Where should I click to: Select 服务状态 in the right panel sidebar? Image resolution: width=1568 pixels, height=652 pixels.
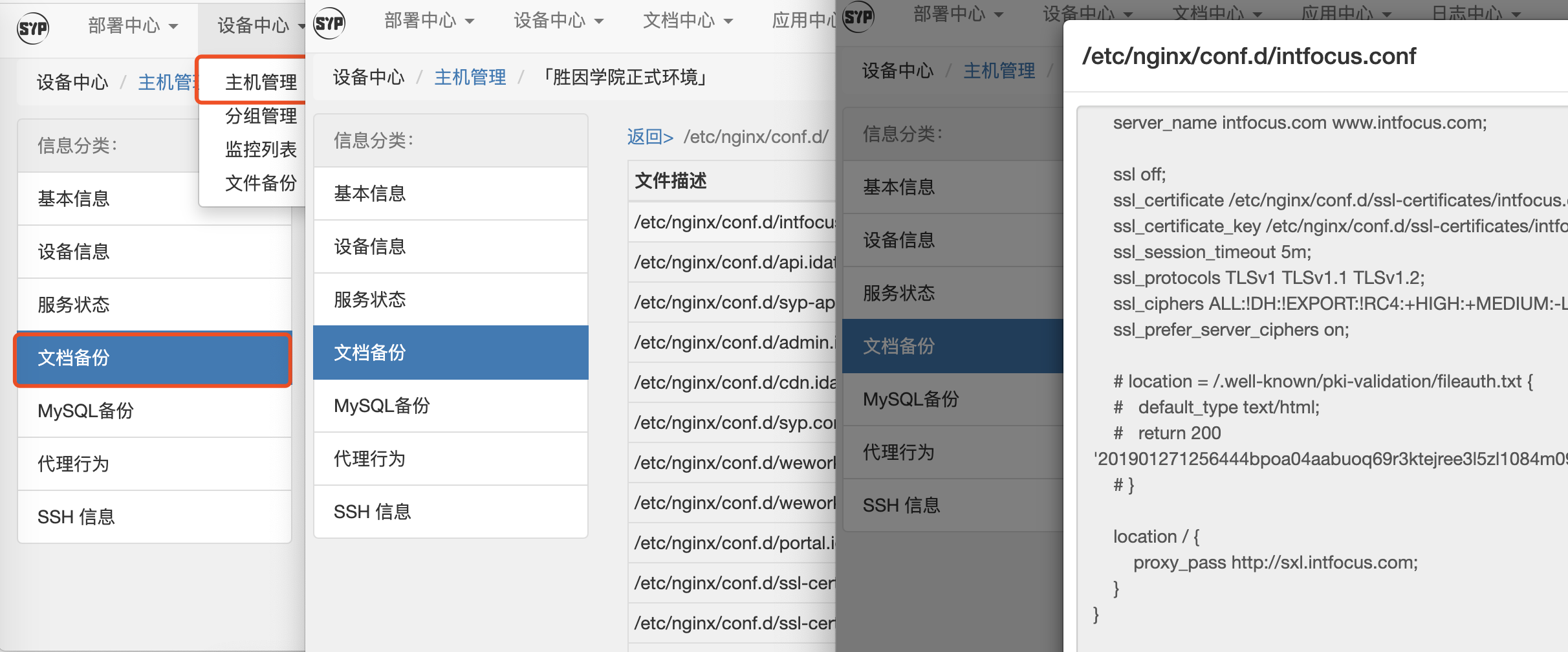pos(953,293)
